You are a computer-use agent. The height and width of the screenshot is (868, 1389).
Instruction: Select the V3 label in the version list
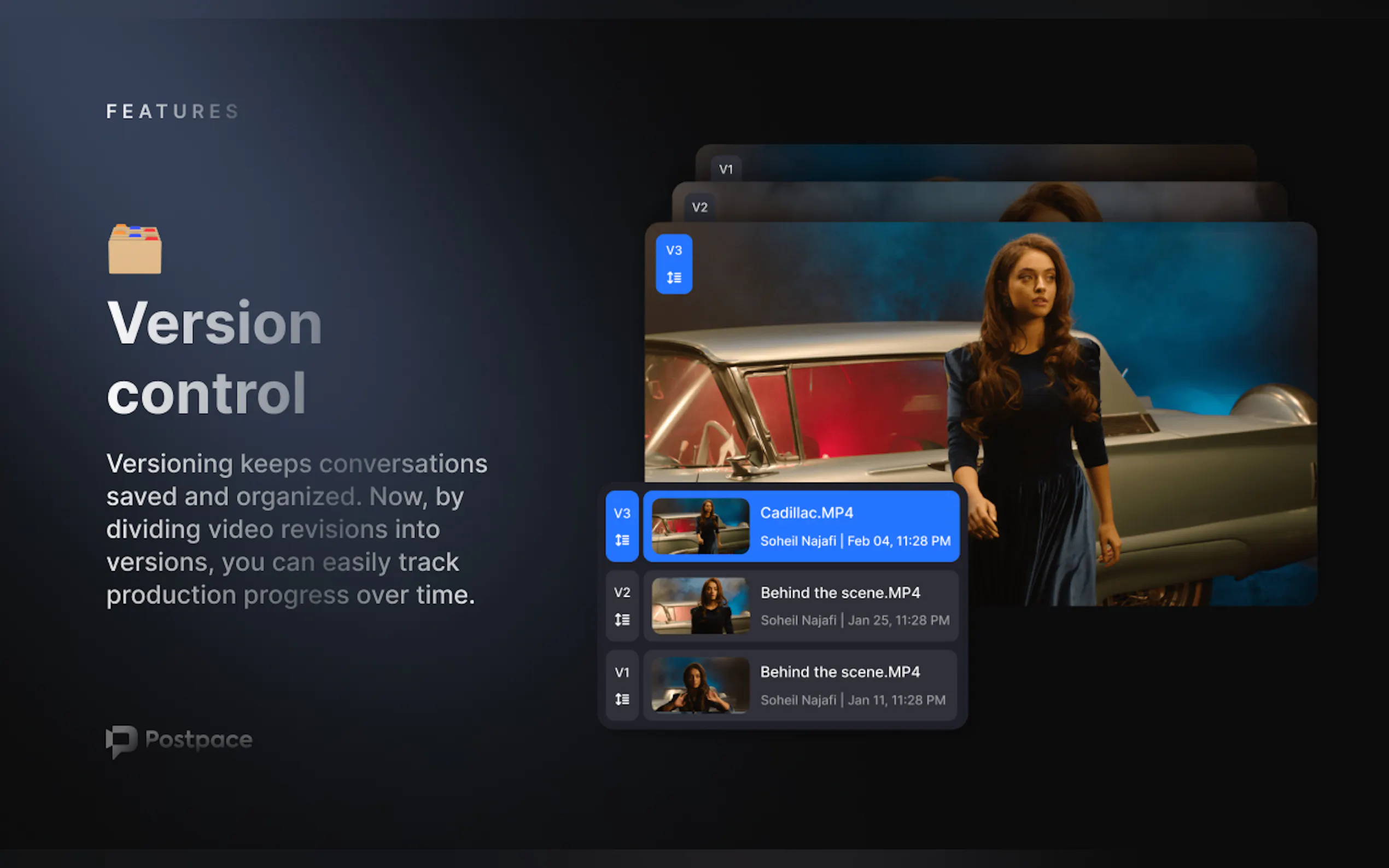click(x=622, y=513)
